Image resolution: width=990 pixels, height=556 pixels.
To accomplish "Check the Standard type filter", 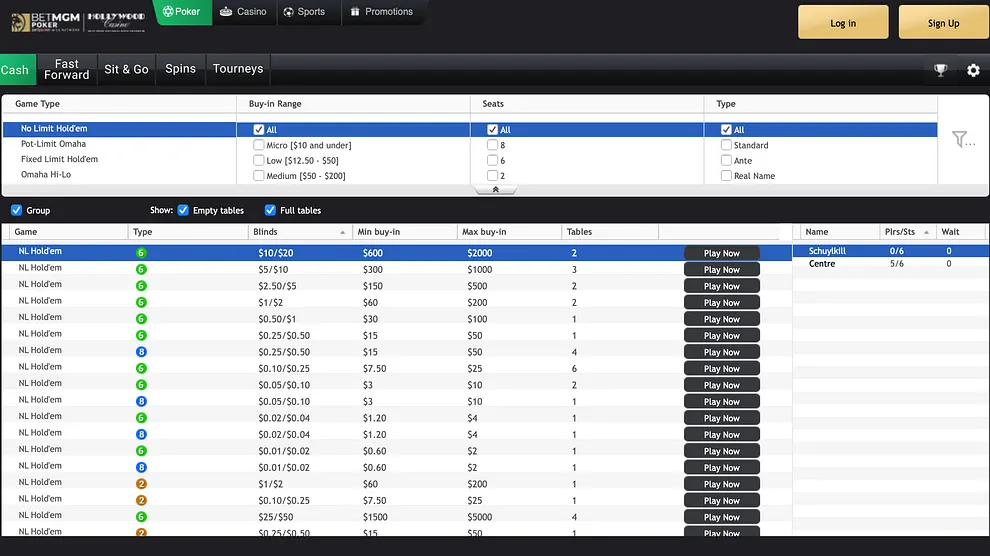I will tap(726, 145).
